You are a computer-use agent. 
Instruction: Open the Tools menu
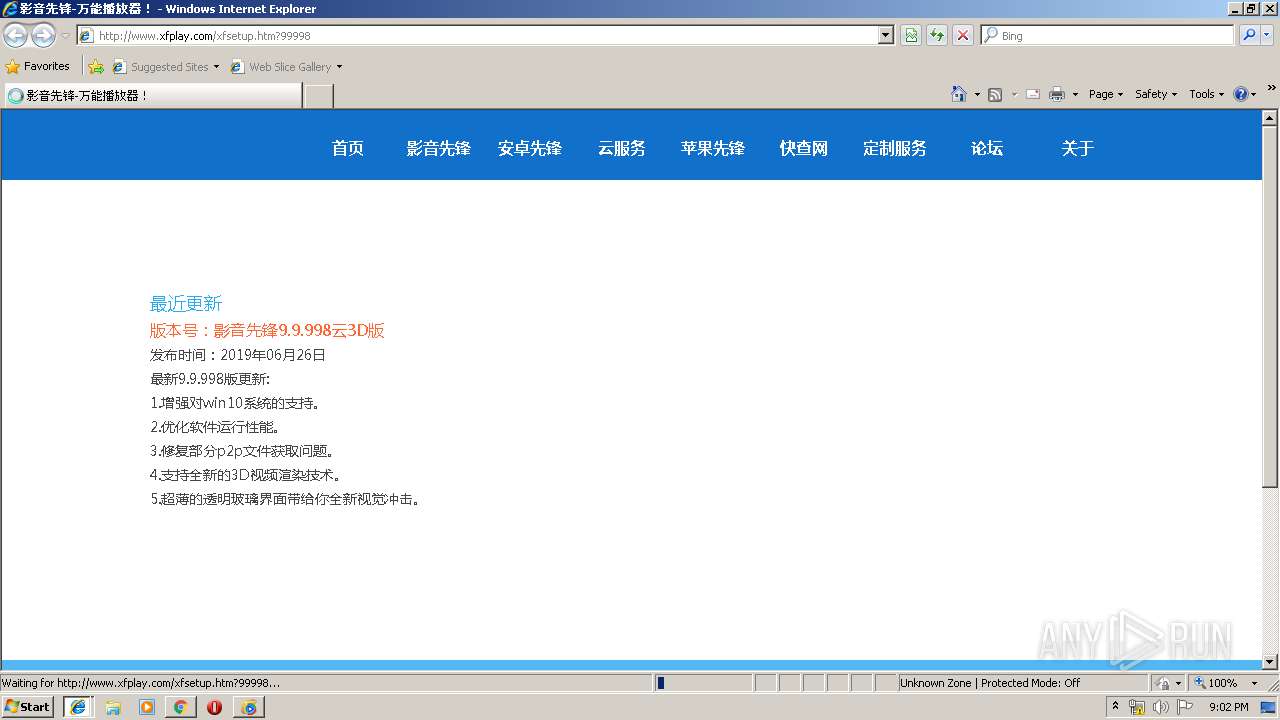(x=1206, y=94)
